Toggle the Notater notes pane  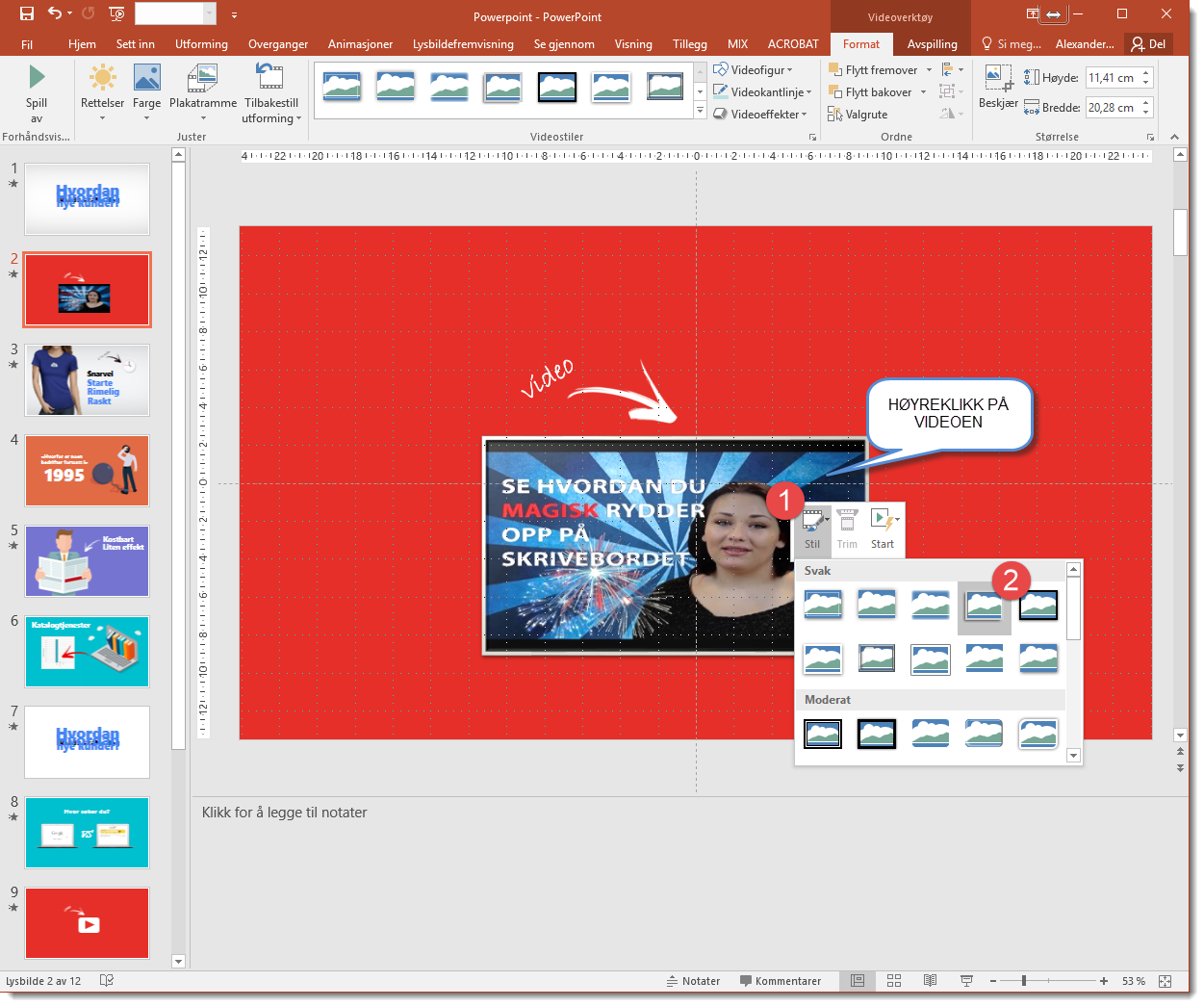tap(693, 981)
